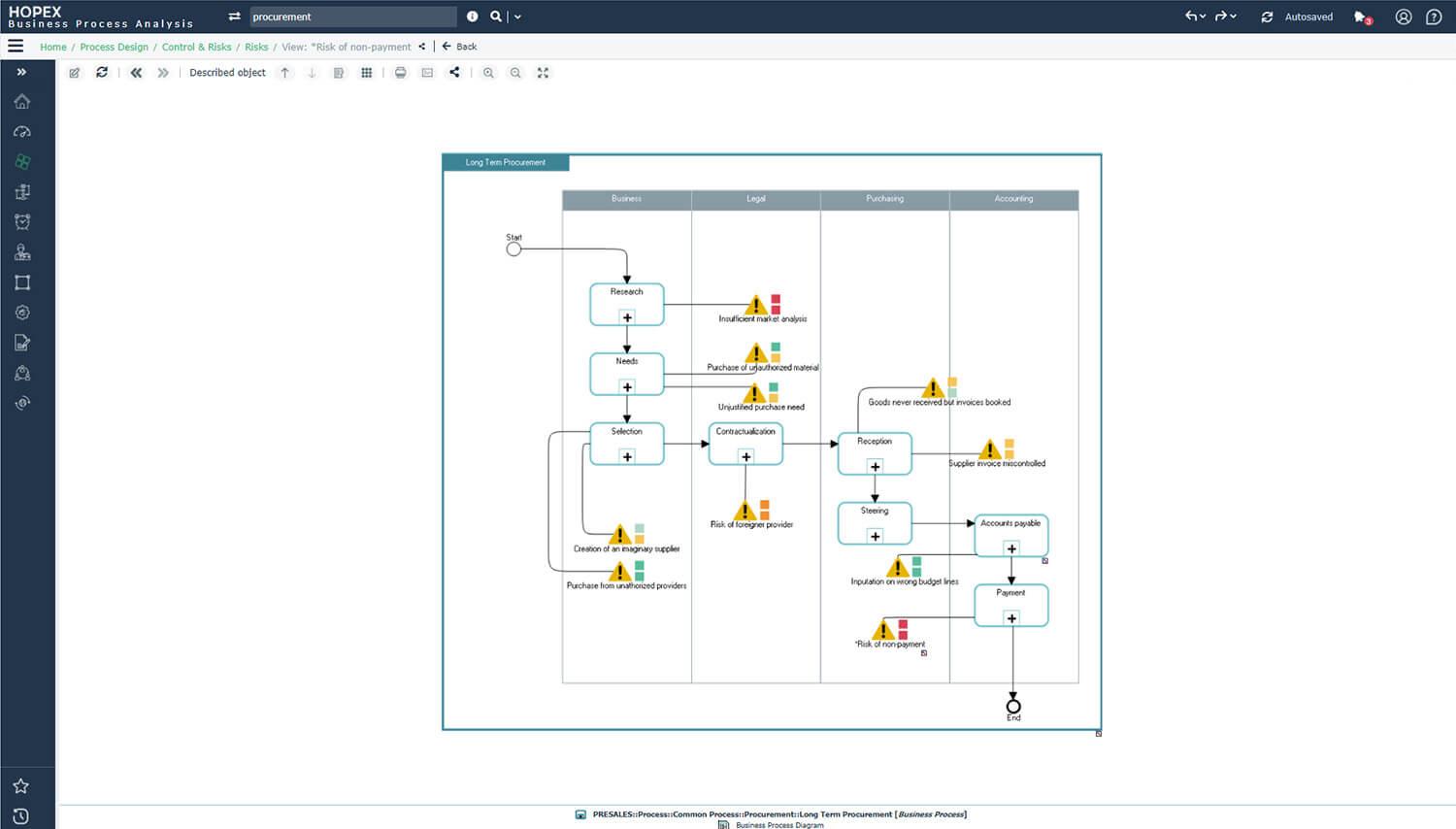Image resolution: width=1456 pixels, height=829 pixels.
Task: Expand the Research task plus marker
Action: [627, 317]
